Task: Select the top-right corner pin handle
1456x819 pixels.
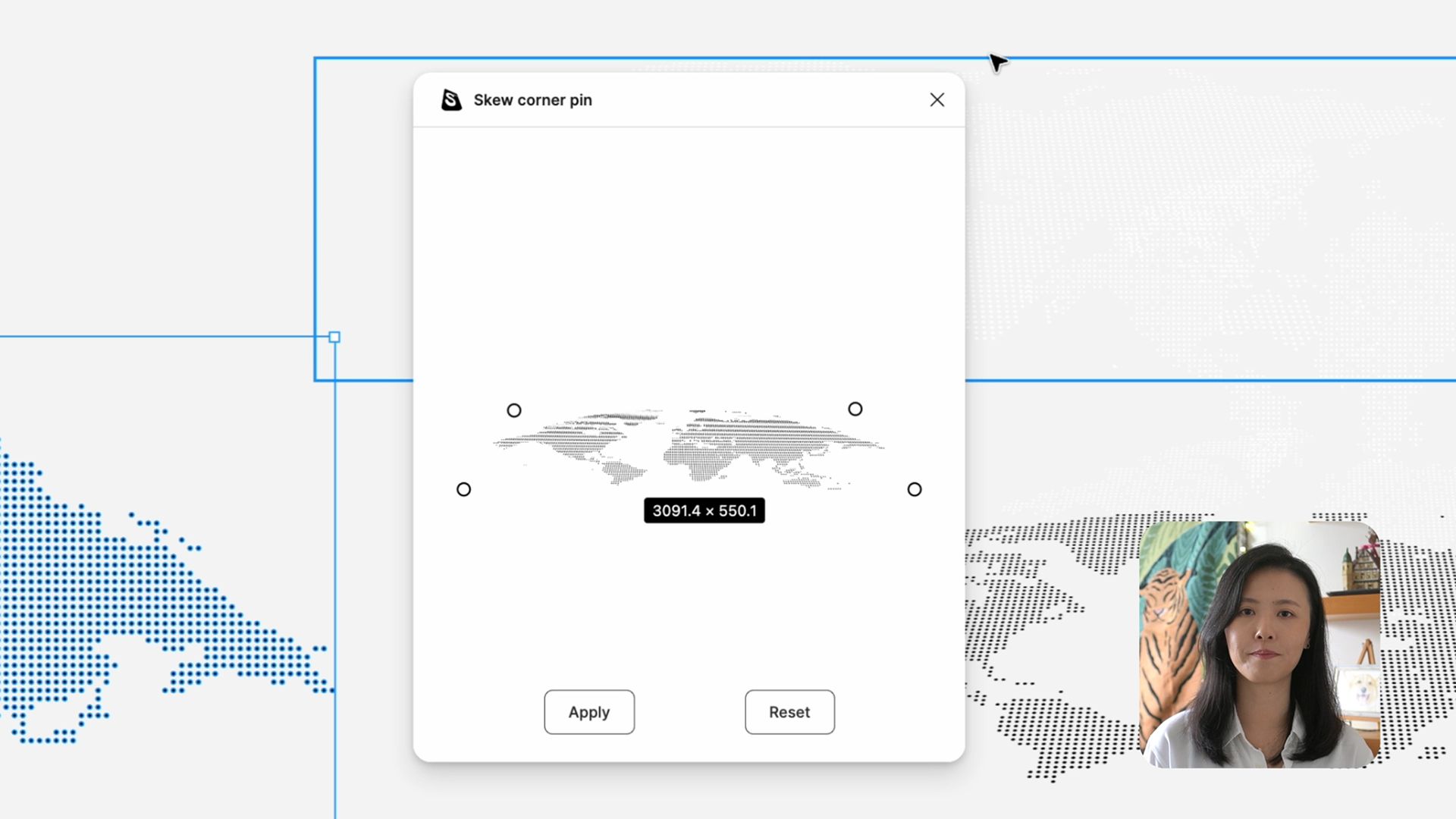Action: coord(855,409)
